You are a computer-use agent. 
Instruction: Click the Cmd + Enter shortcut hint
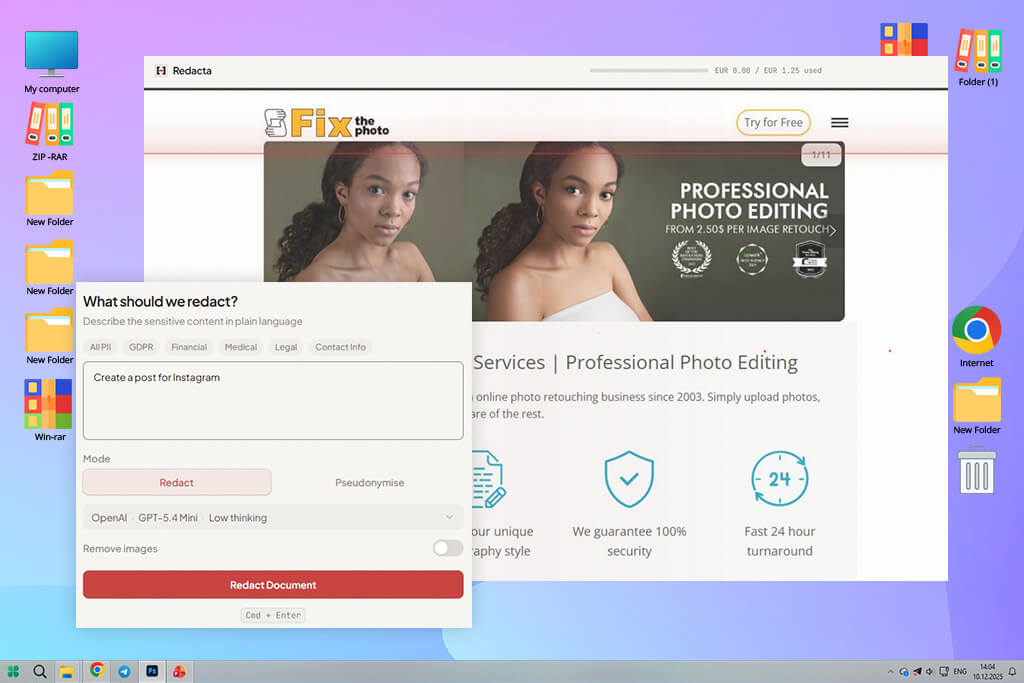[273, 615]
